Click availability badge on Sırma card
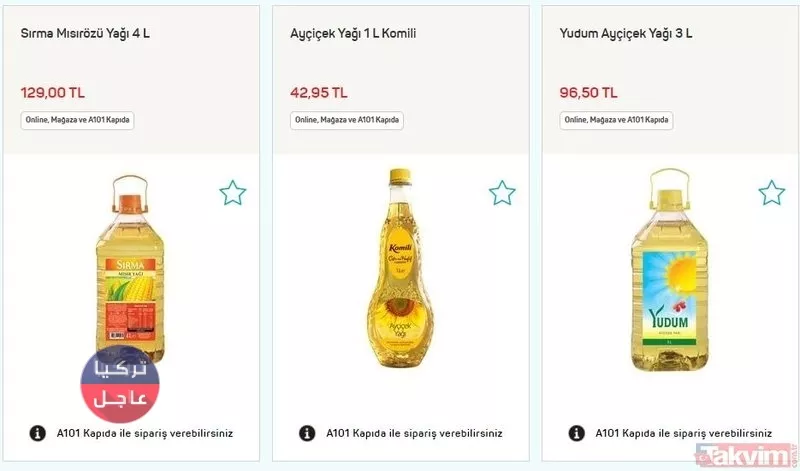Viewport: 800px width, 471px height. click(x=77, y=120)
